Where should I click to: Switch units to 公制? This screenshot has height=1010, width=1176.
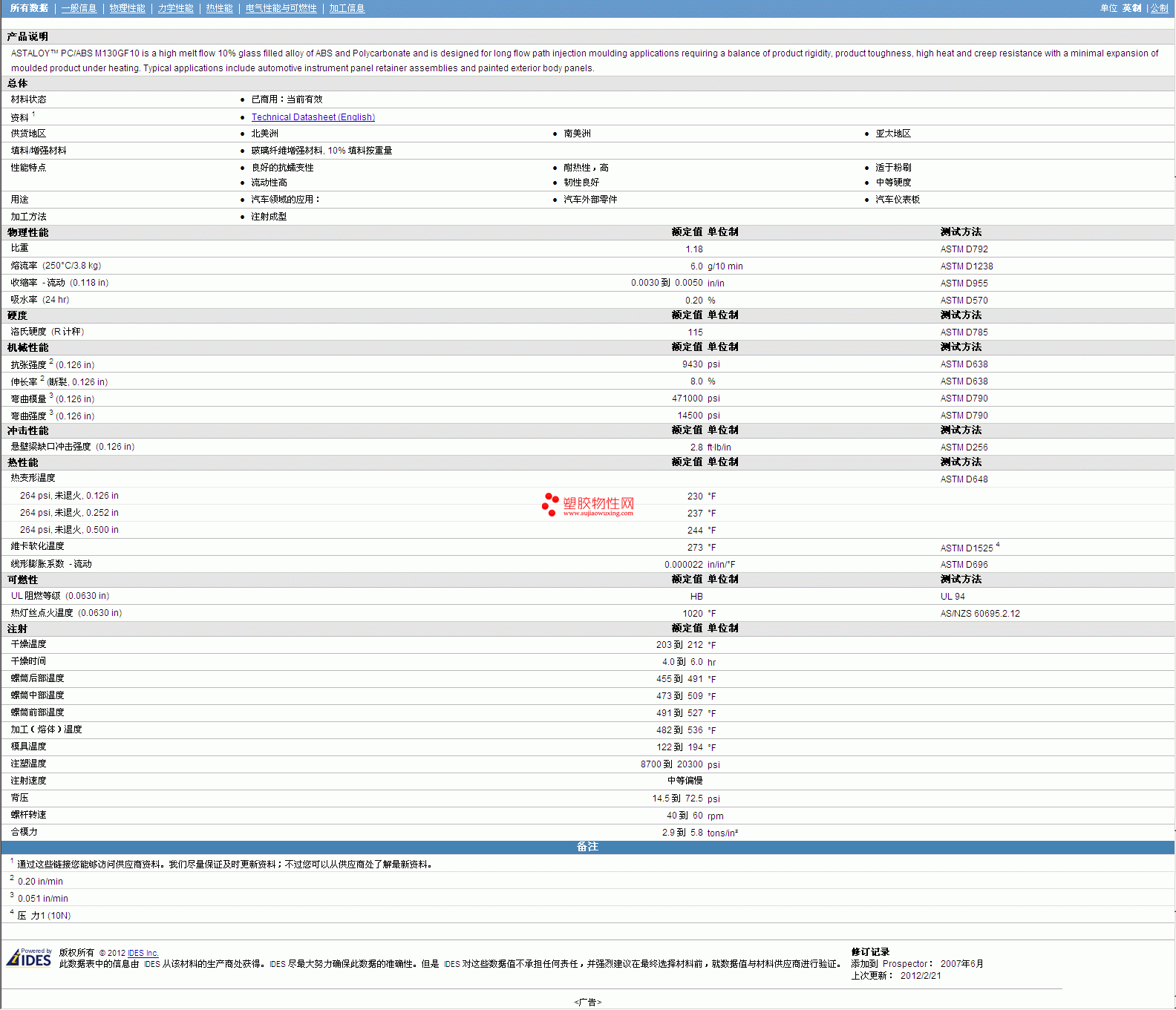1159,8
